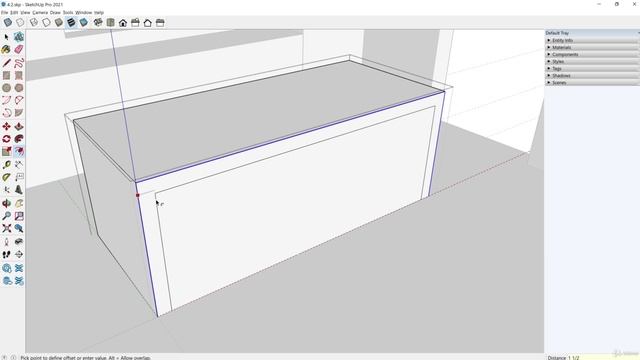
Task: Select the Polygon tool
Action: tap(19, 88)
